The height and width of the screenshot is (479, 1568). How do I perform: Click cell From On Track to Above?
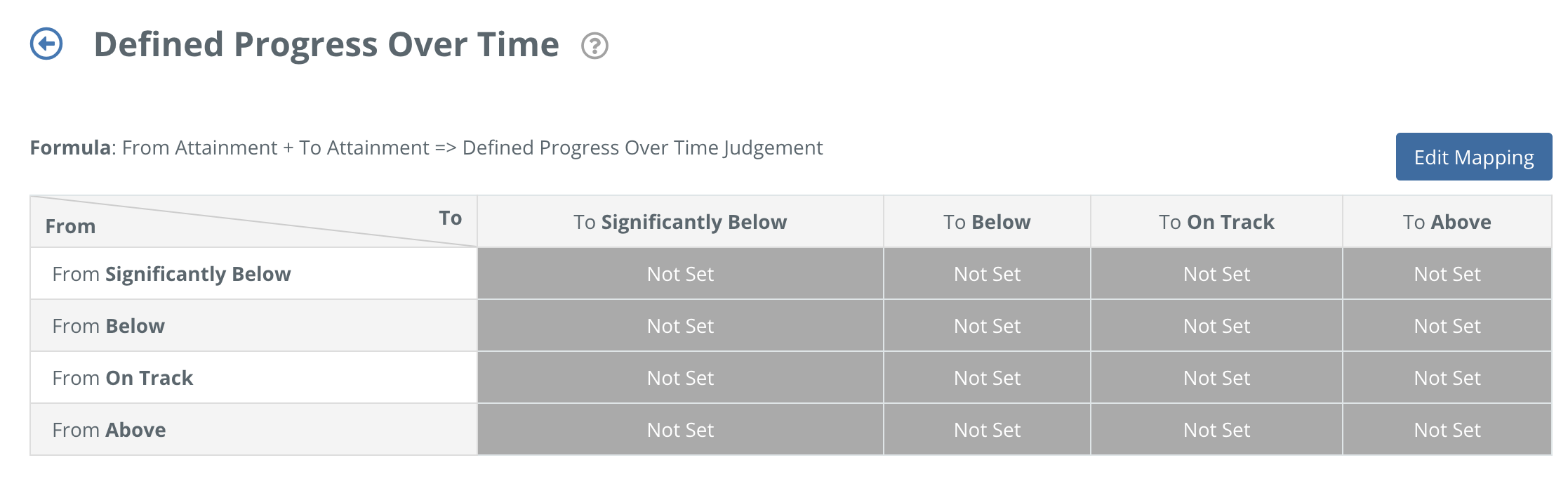pos(1447,378)
